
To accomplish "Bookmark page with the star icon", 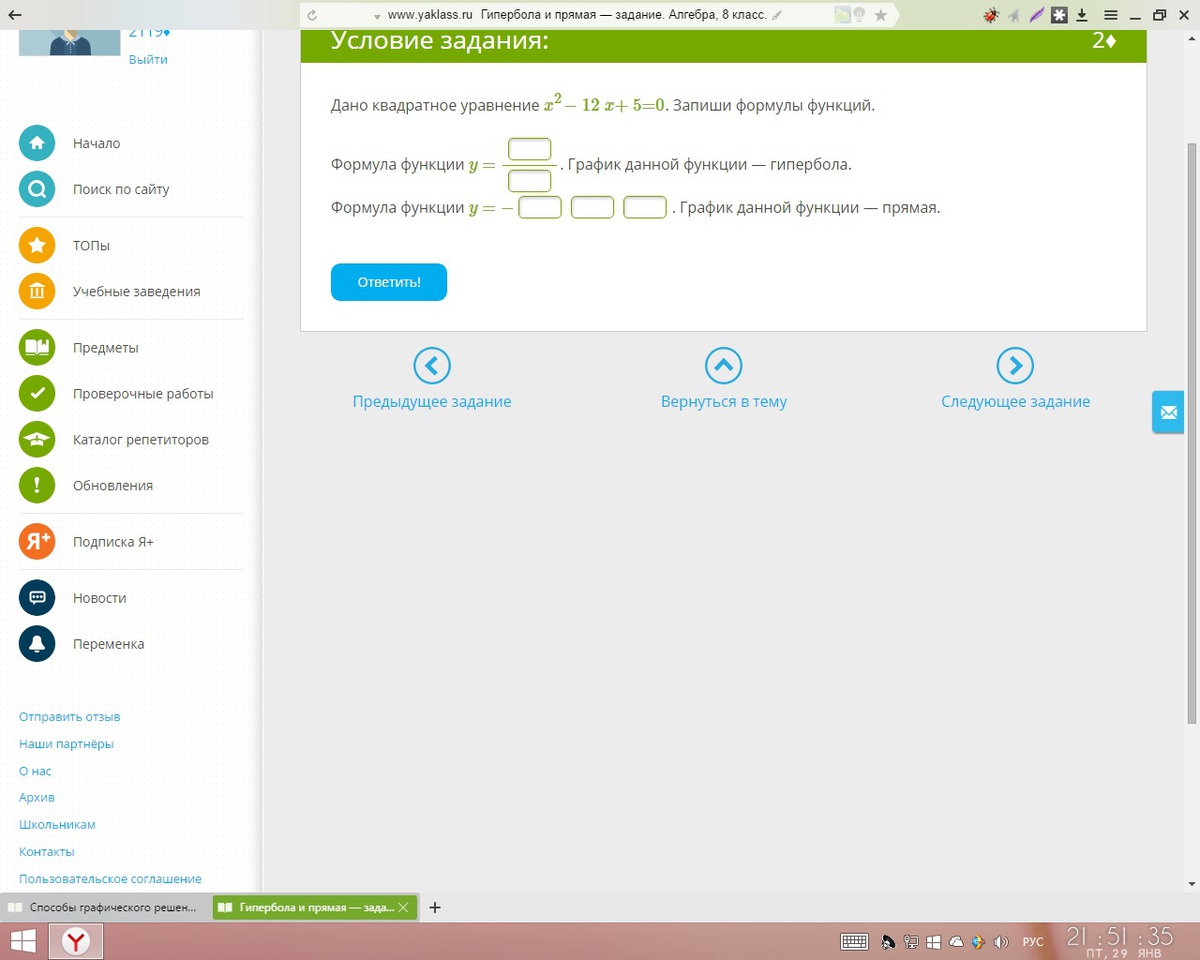I will [880, 15].
